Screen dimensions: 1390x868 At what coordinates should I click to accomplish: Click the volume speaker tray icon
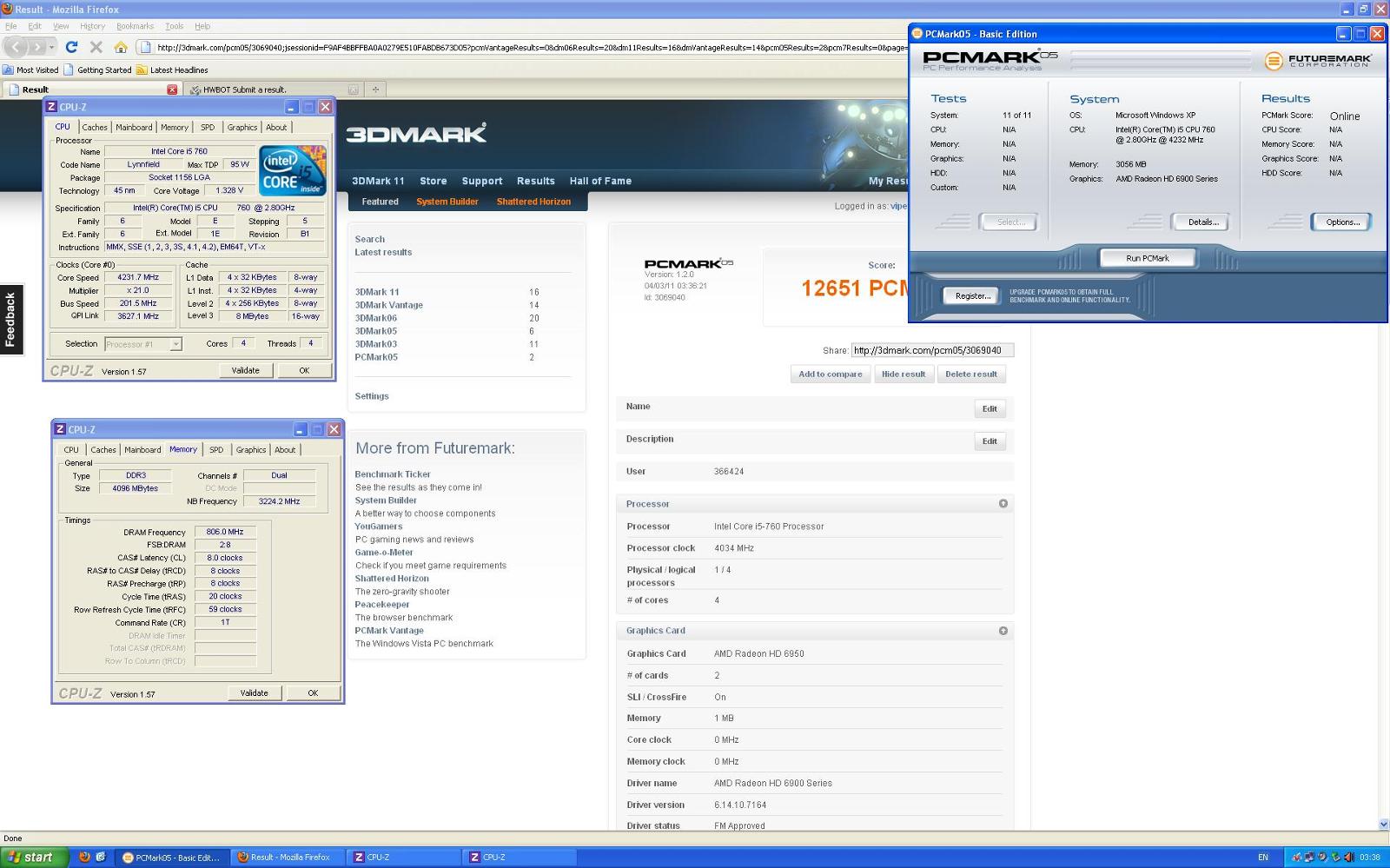click(1349, 858)
